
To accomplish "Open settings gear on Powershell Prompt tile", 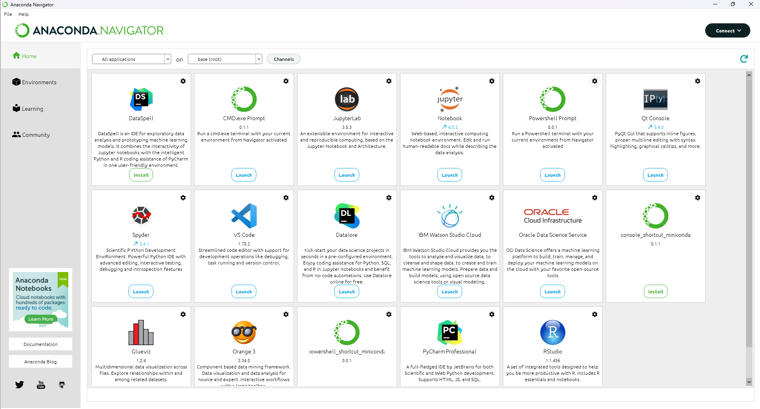I will (595, 81).
